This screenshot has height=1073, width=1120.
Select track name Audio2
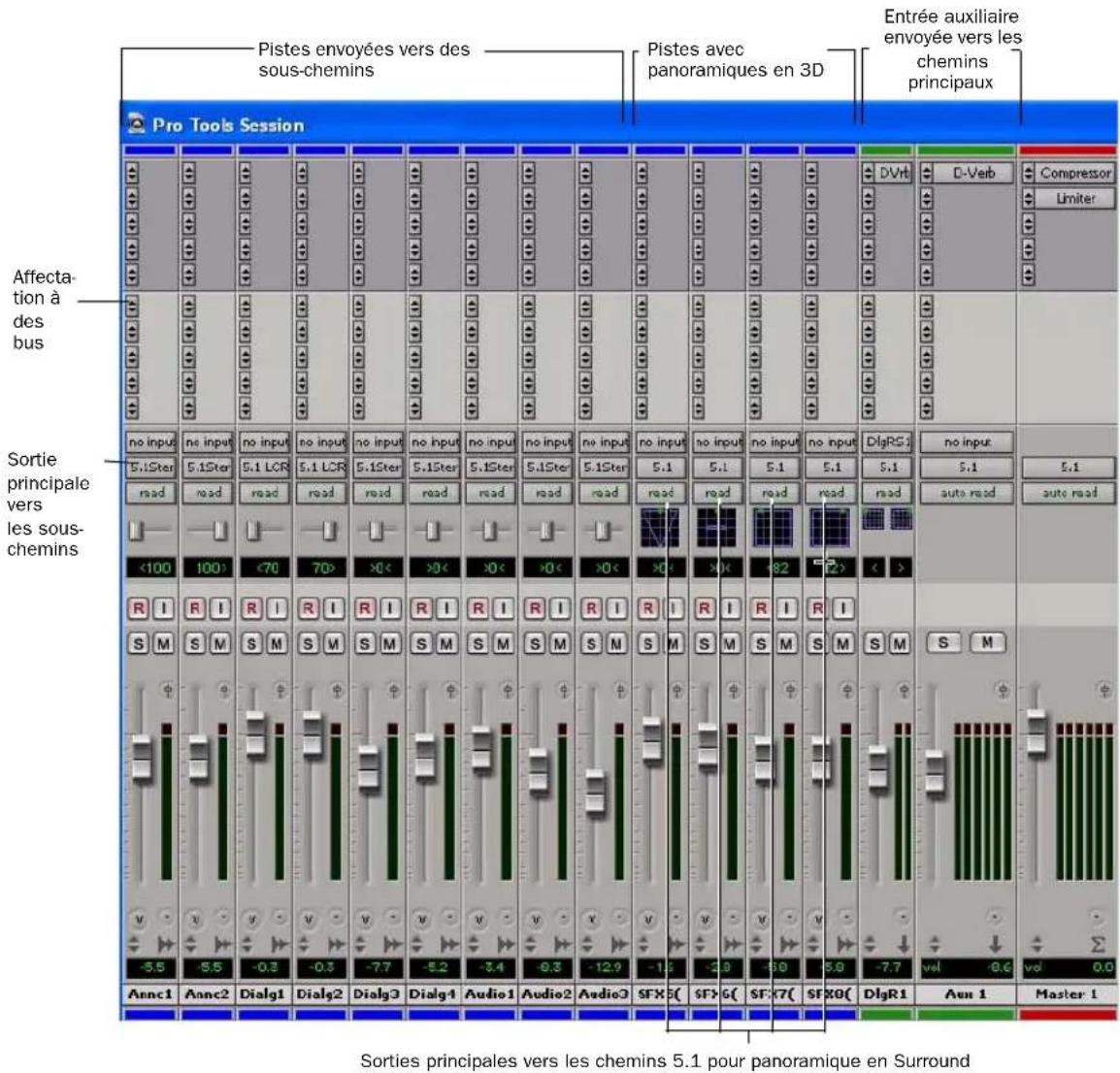tap(546, 993)
